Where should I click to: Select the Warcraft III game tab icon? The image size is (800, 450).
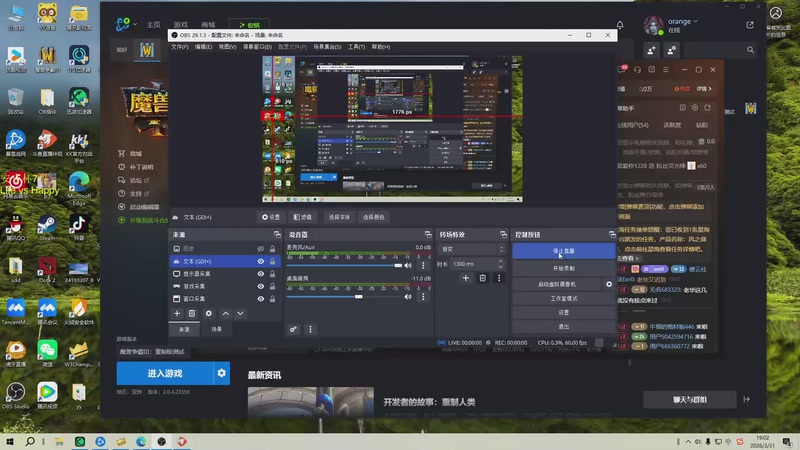click(x=147, y=50)
